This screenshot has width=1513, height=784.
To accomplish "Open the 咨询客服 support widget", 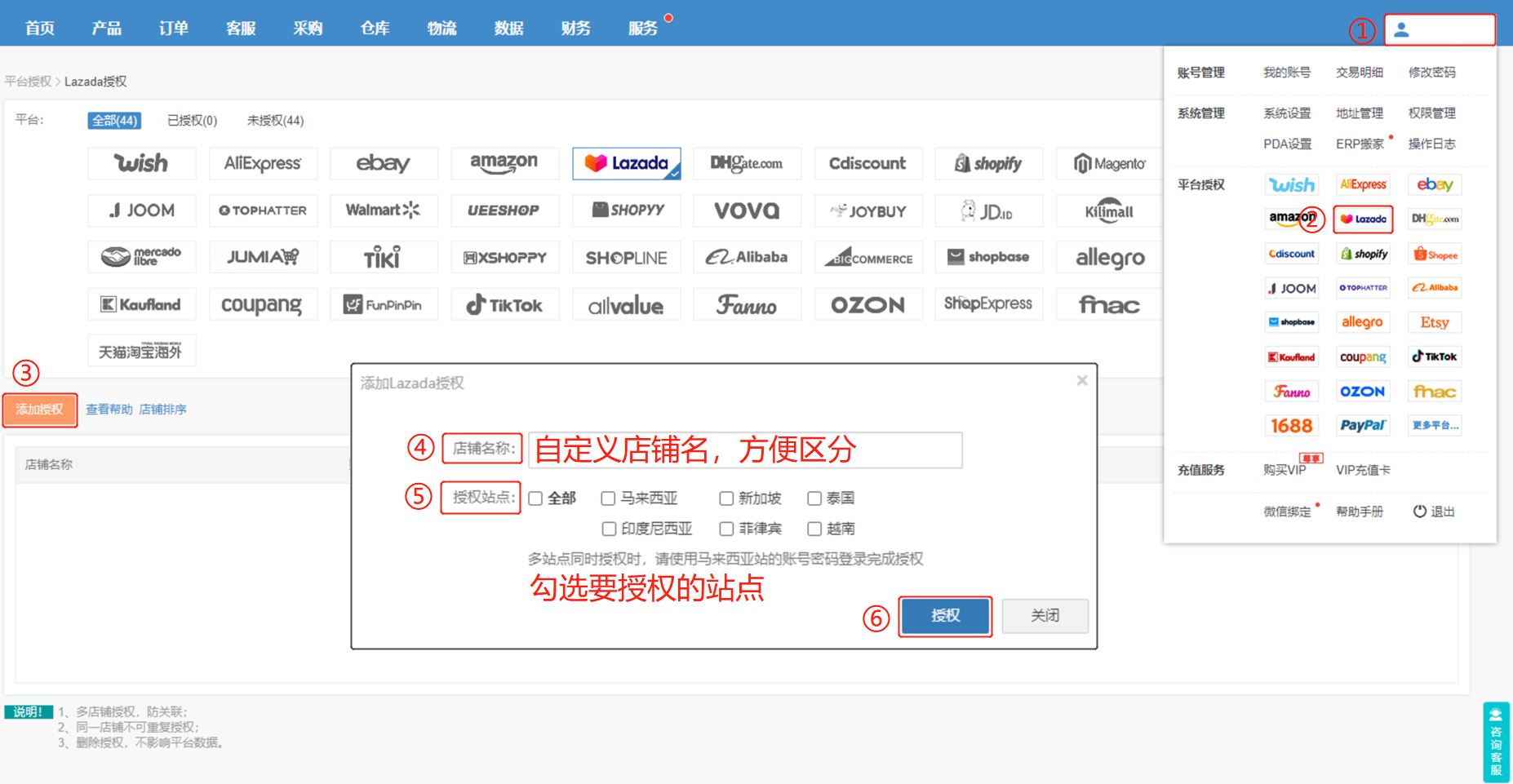I will tap(1496, 742).
